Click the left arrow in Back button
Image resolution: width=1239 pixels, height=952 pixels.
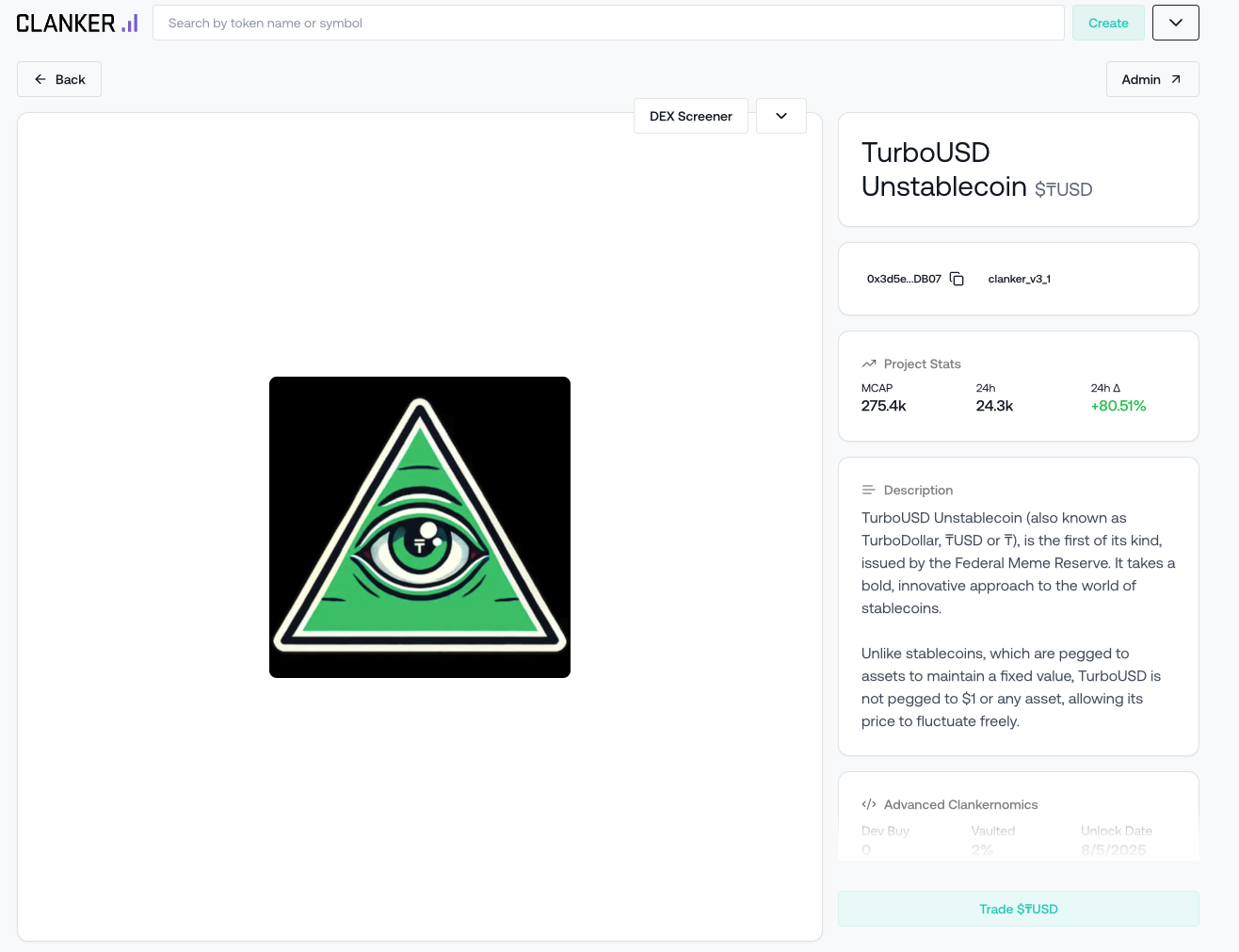pos(40,79)
